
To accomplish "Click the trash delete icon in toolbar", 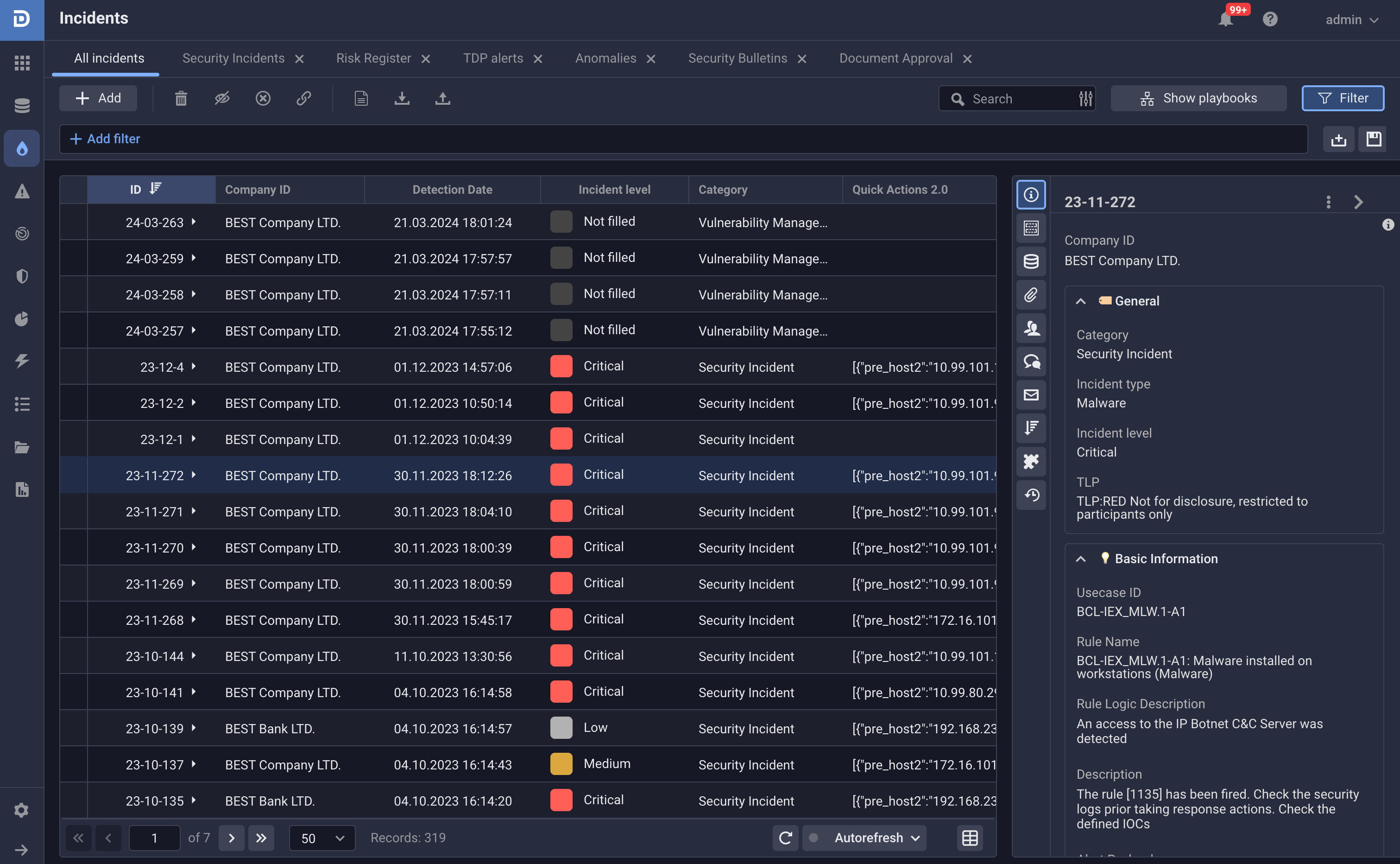I will [x=181, y=98].
